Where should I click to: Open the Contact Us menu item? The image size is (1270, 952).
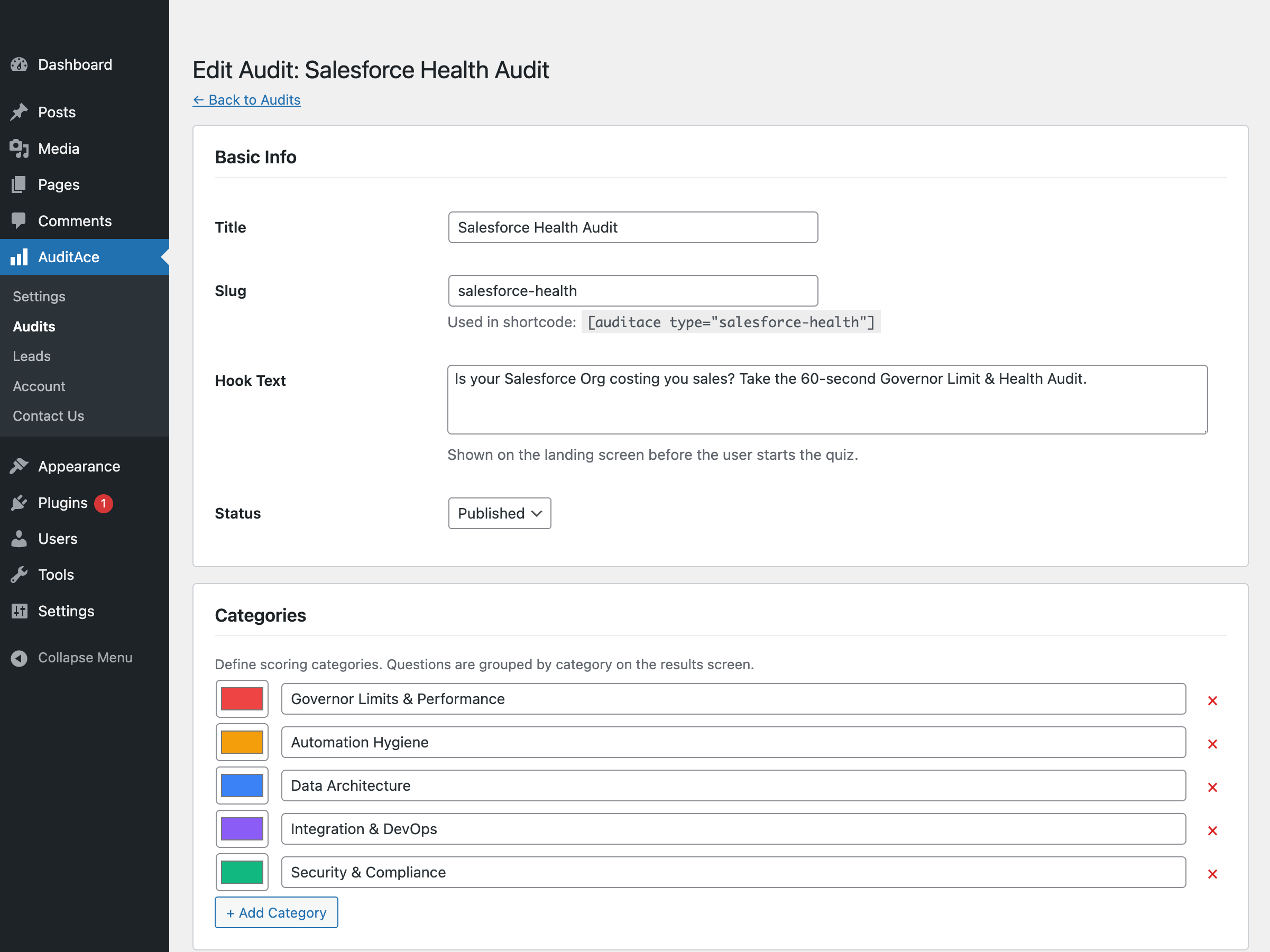(x=48, y=415)
